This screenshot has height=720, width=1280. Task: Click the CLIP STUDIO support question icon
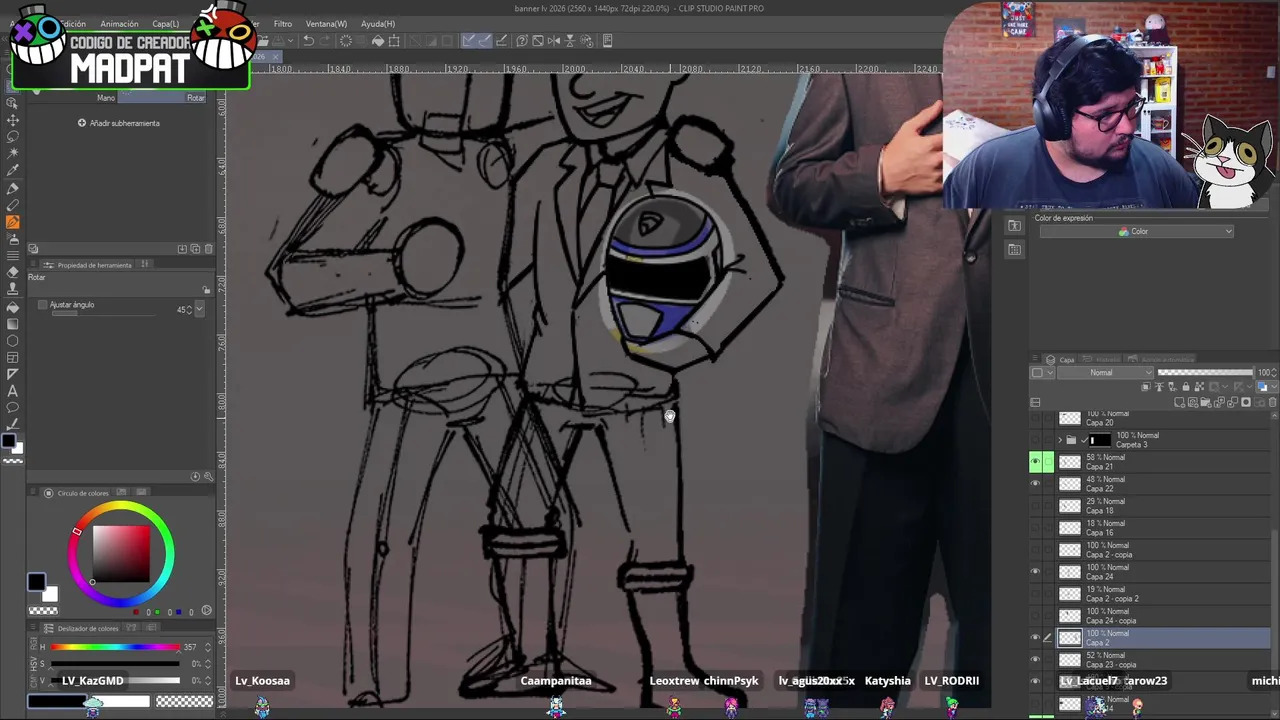pos(522,41)
